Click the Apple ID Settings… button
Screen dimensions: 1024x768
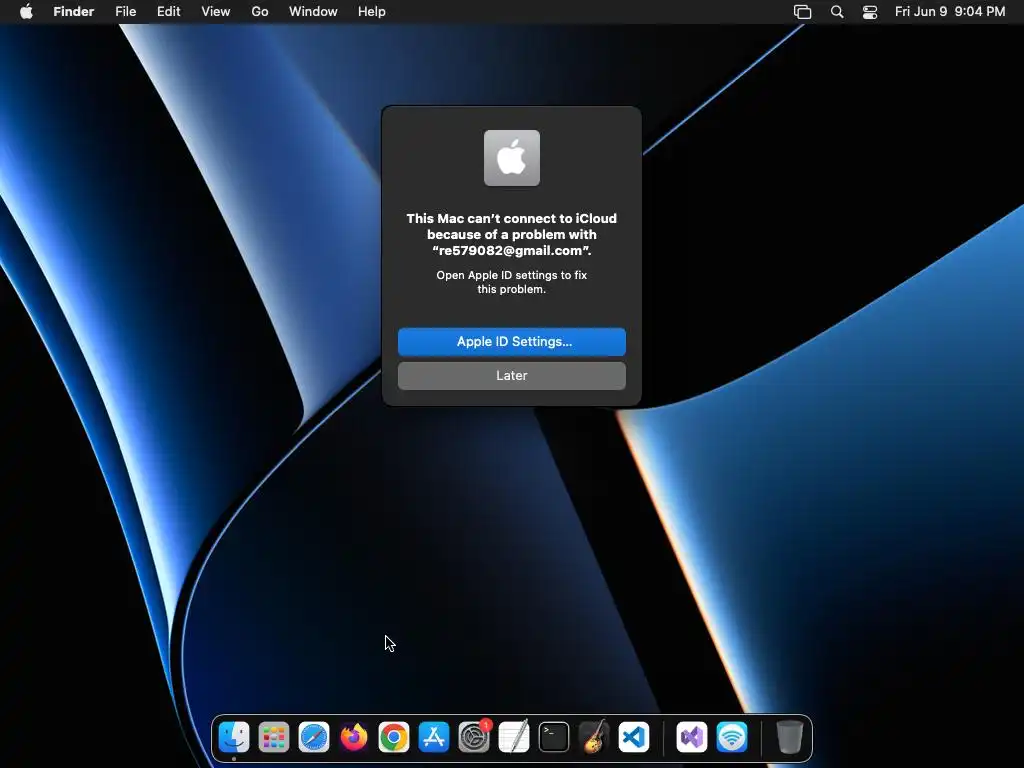(511, 342)
